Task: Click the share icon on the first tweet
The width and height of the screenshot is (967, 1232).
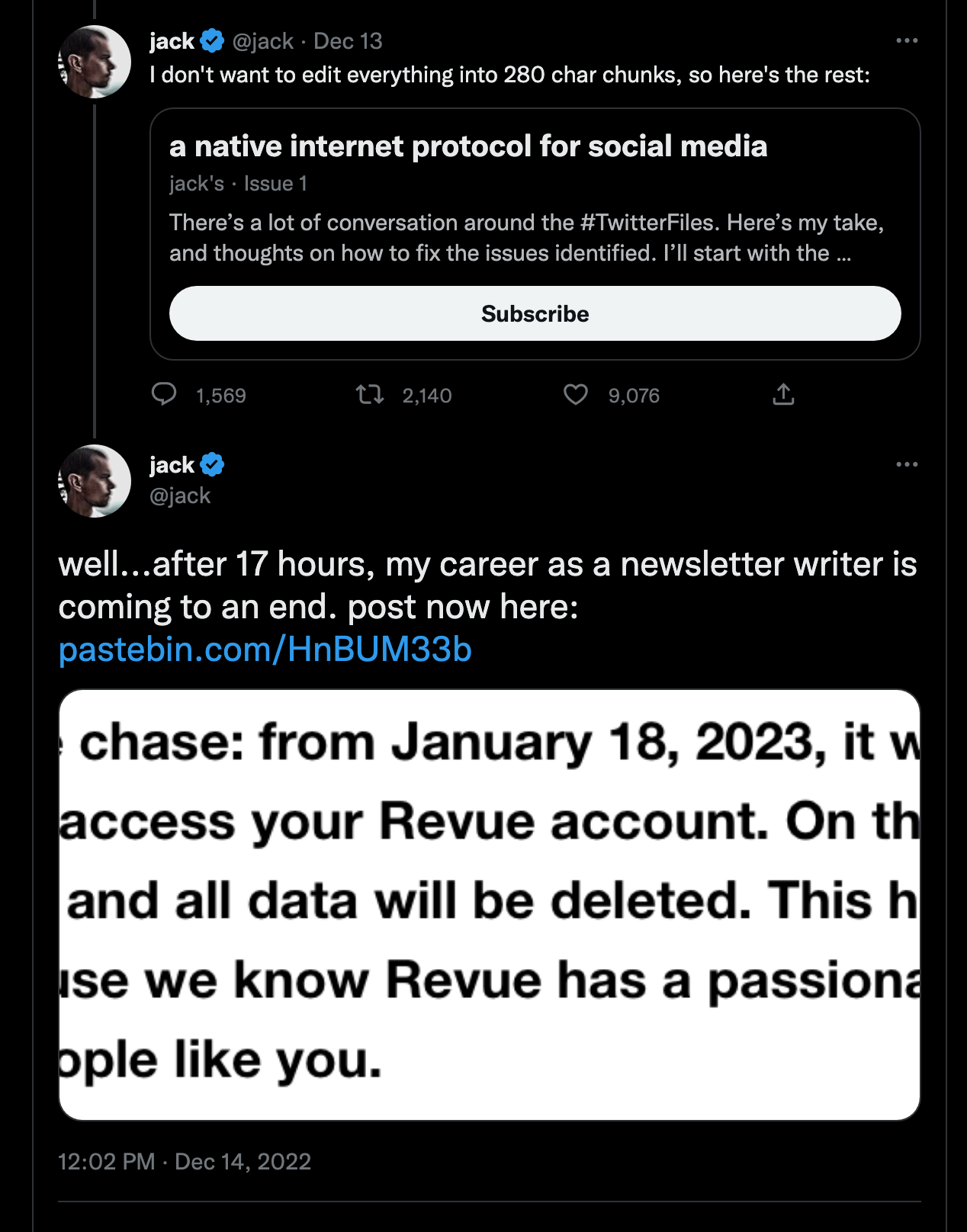Action: tap(783, 394)
